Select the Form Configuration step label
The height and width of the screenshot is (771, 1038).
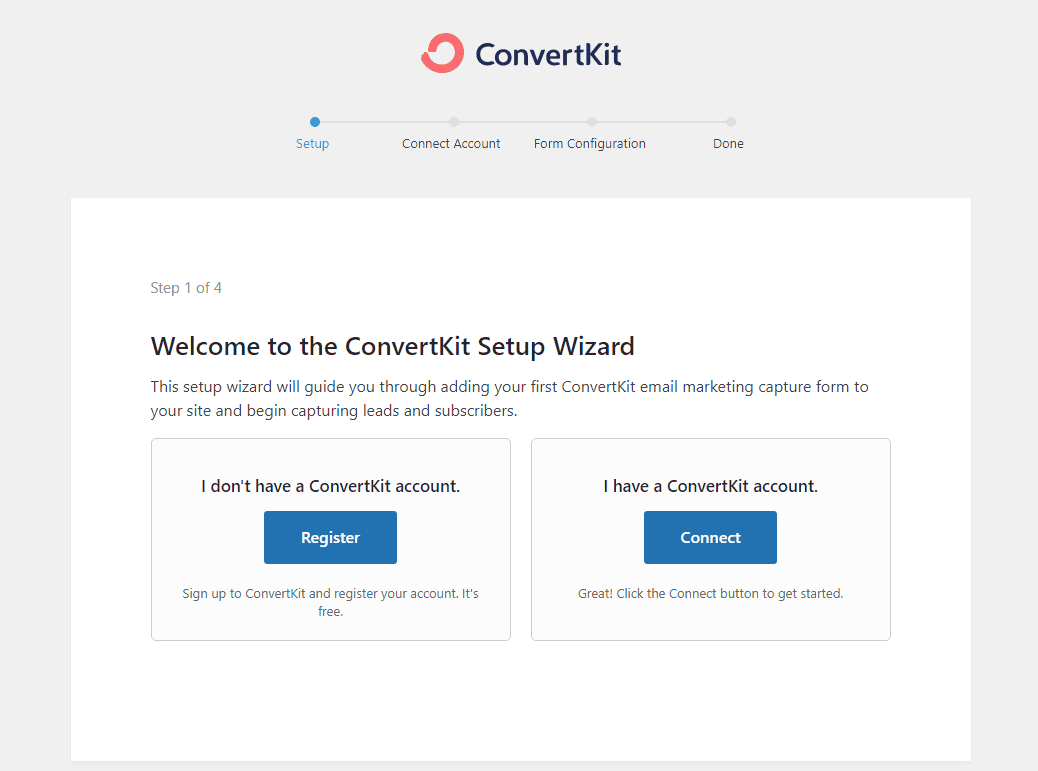pyautogui.click(x=590, y=144)
